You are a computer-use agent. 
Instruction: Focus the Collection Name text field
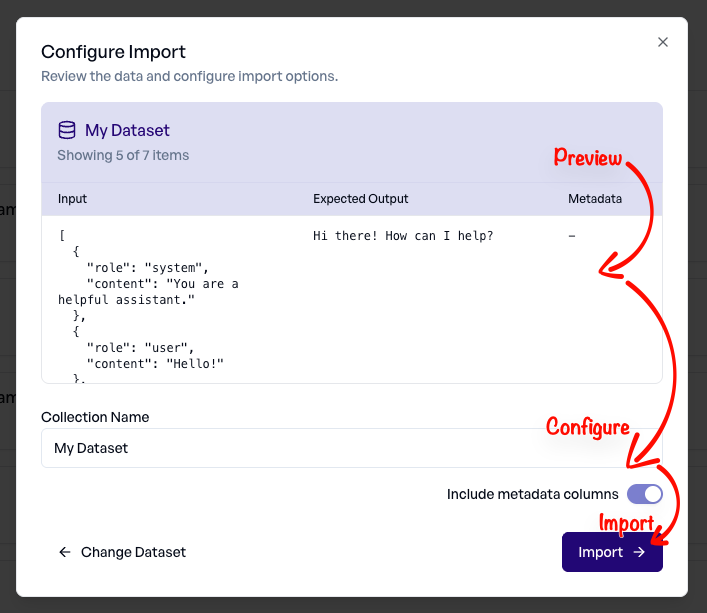[x=300, y=448]
